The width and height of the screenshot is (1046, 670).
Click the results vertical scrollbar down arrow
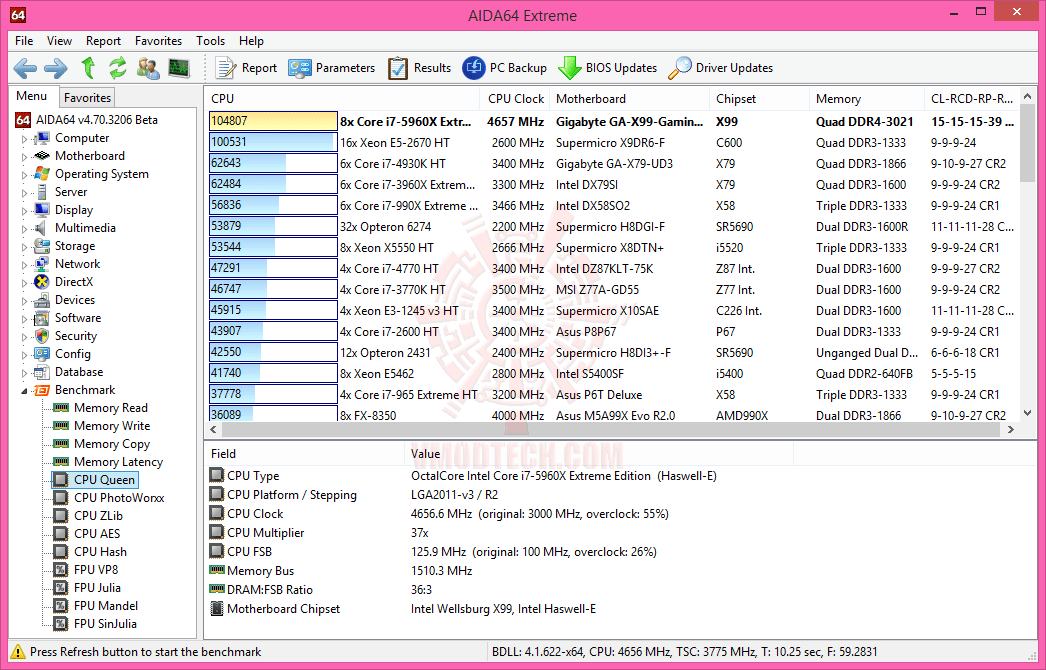coord(1028,413)
